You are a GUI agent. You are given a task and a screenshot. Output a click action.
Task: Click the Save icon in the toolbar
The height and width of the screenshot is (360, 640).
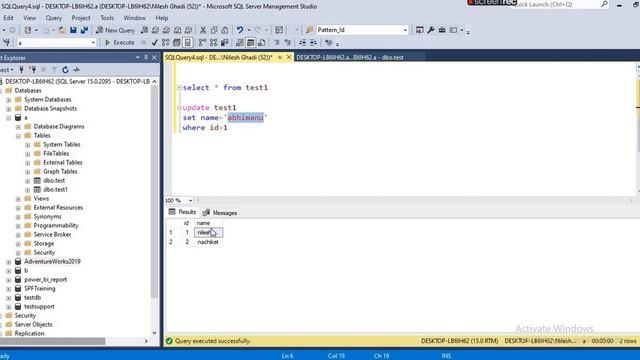[x=73, y=30]
